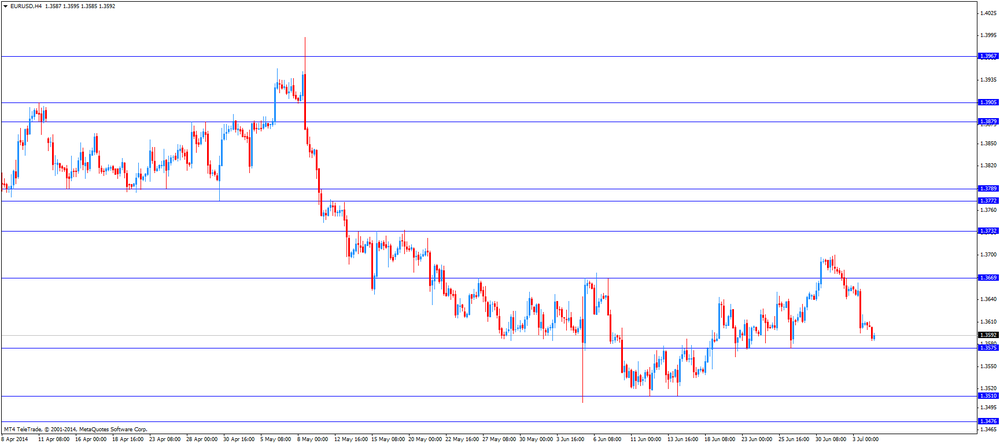The width and height of the screenshot is (1000, 444).
Task: Click the 22 May 16:00 time label
Action: (462, 440)
